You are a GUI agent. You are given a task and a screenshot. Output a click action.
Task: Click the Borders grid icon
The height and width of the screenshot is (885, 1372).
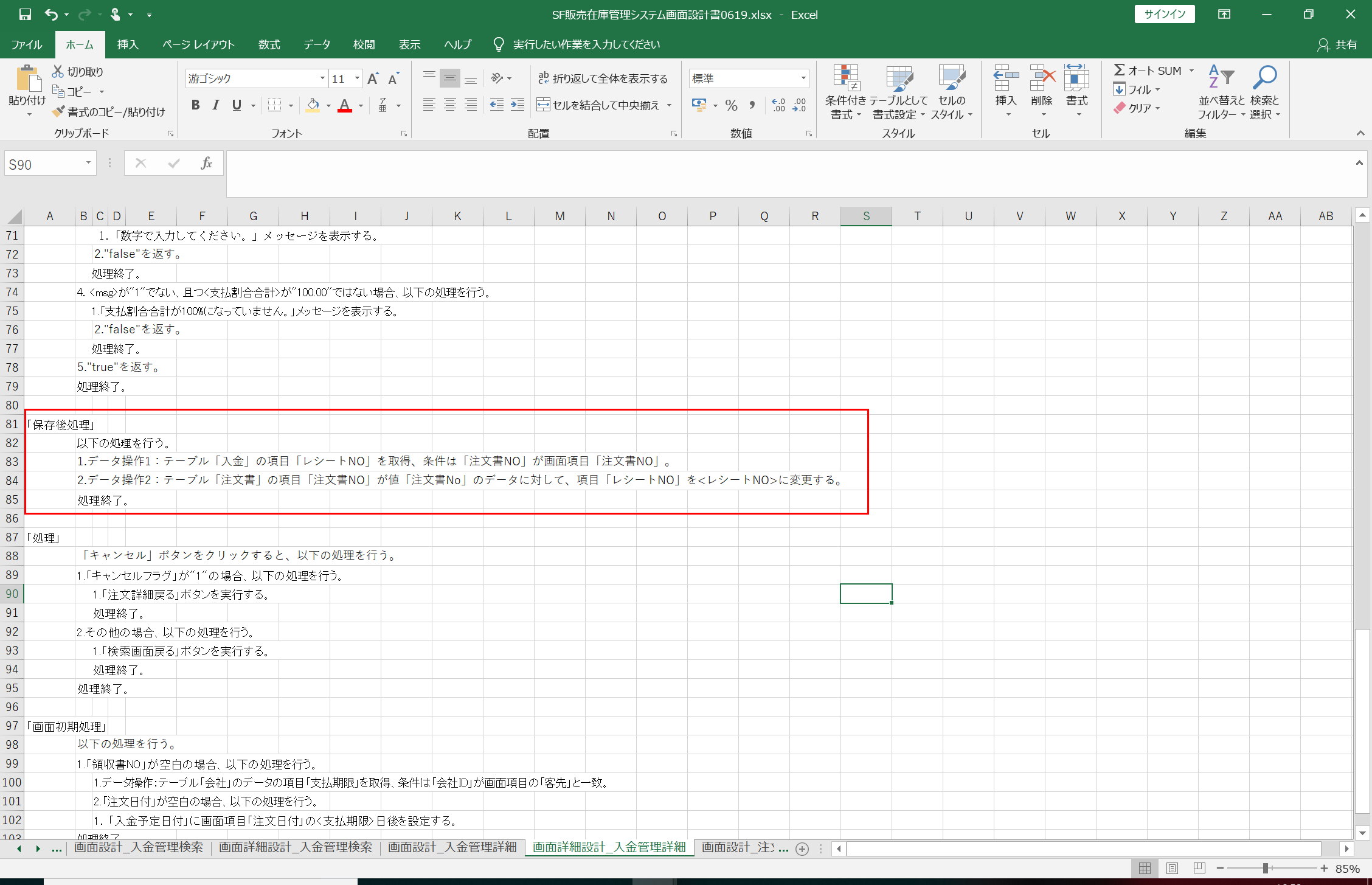point(275,105)
